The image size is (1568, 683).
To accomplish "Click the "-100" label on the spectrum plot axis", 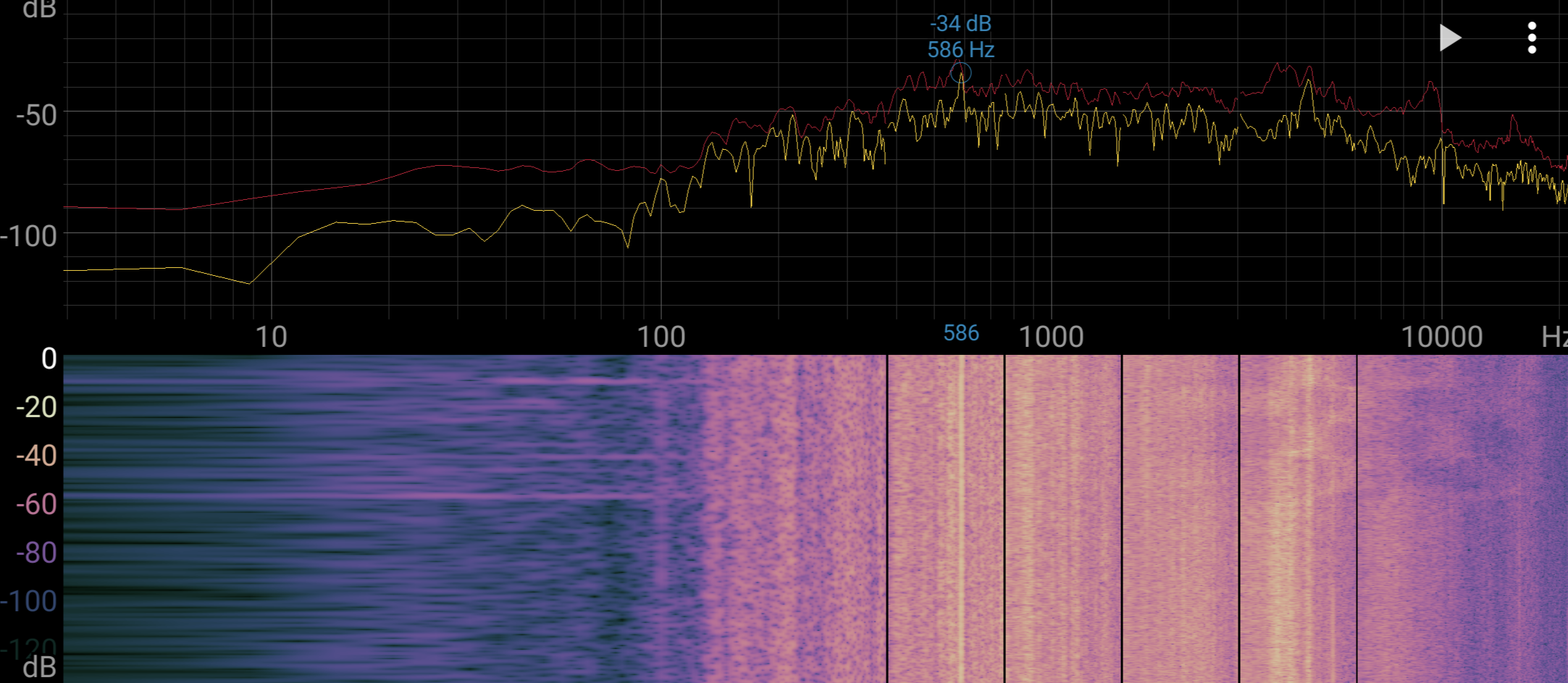I will (x=29, y=236).
